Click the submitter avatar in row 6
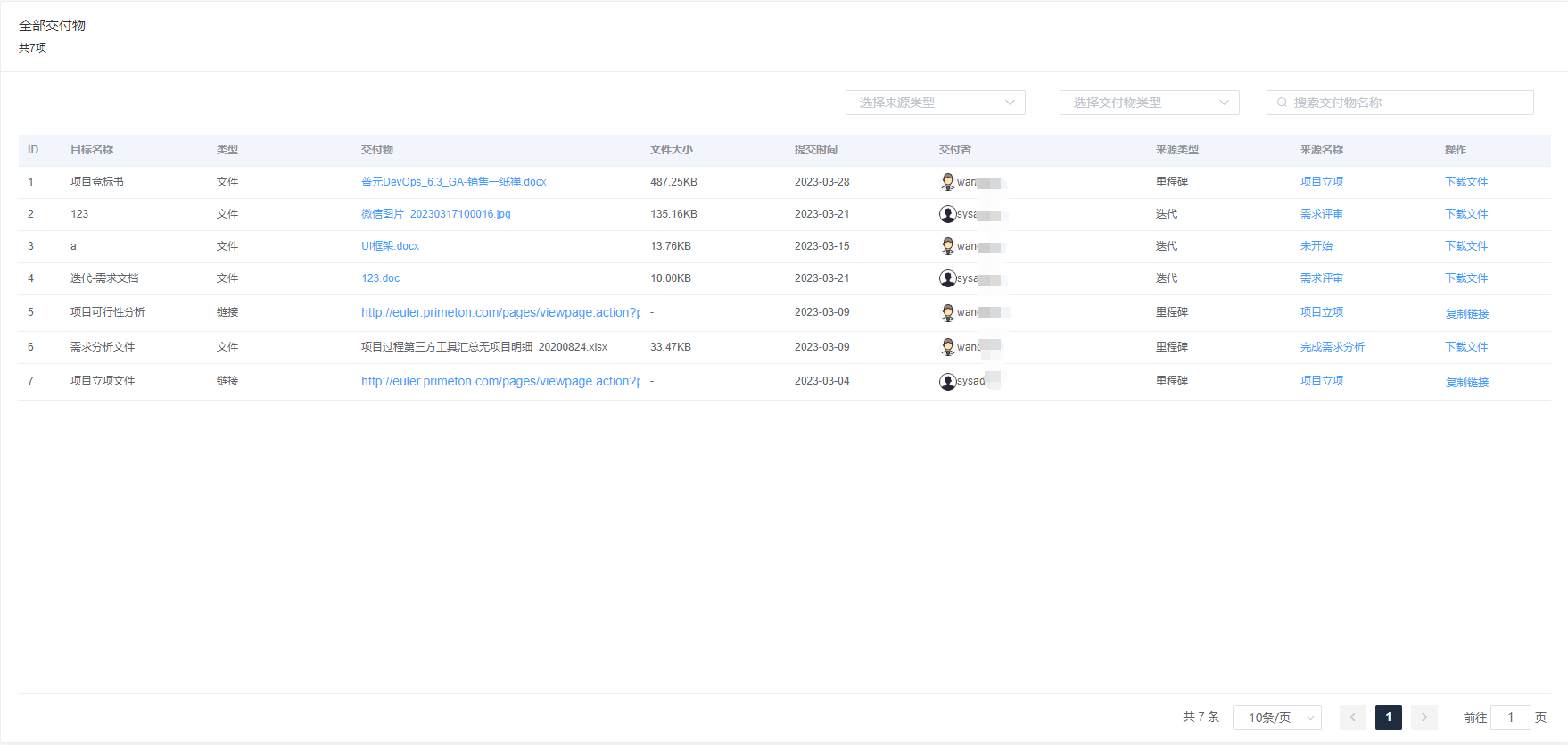The width and height of the screenshot is (1568, 745). click(947, 347)
